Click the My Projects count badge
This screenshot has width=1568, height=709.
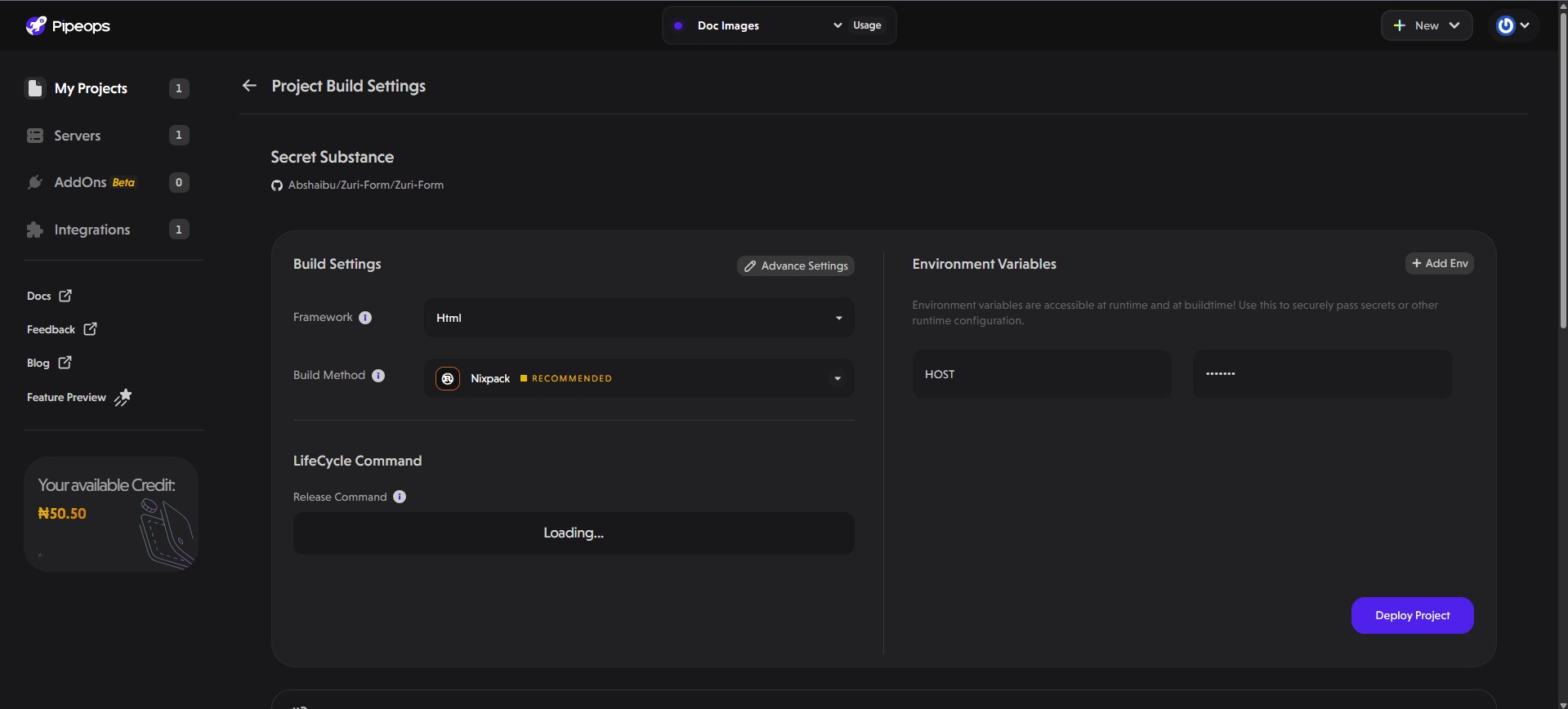click(x=179, y=88)
